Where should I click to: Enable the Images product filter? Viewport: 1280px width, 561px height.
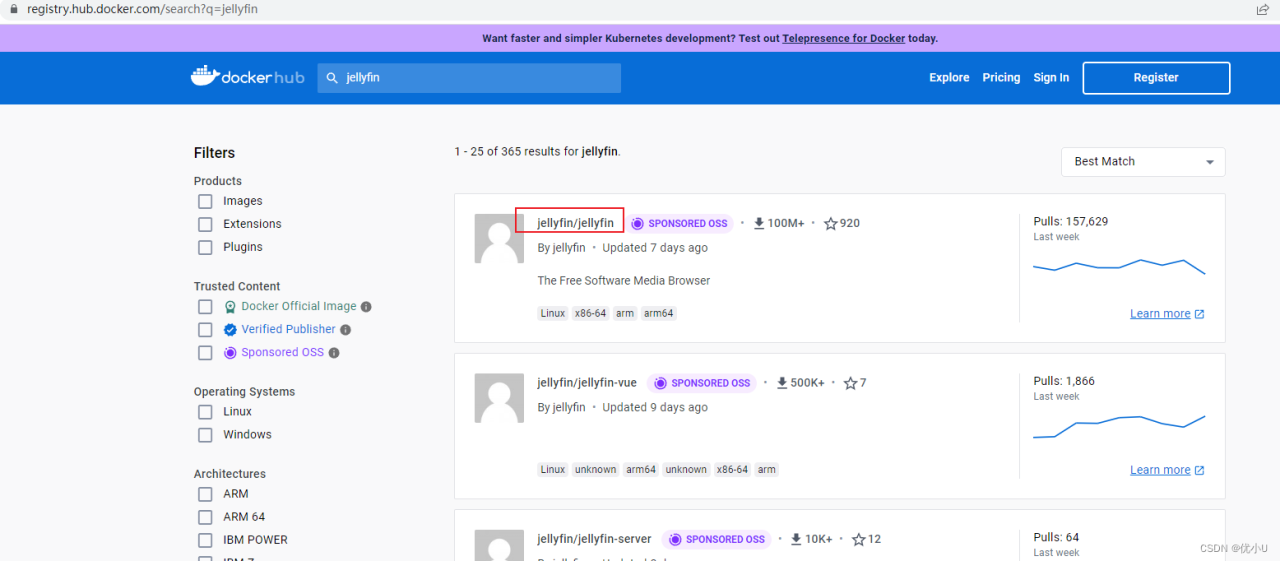point(205,201)
